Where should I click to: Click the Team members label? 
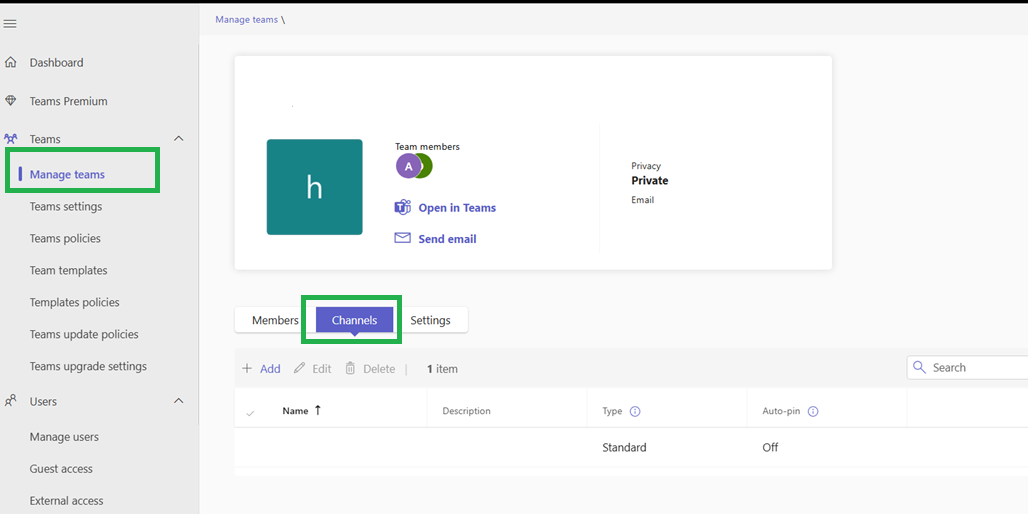click(427, 147)
